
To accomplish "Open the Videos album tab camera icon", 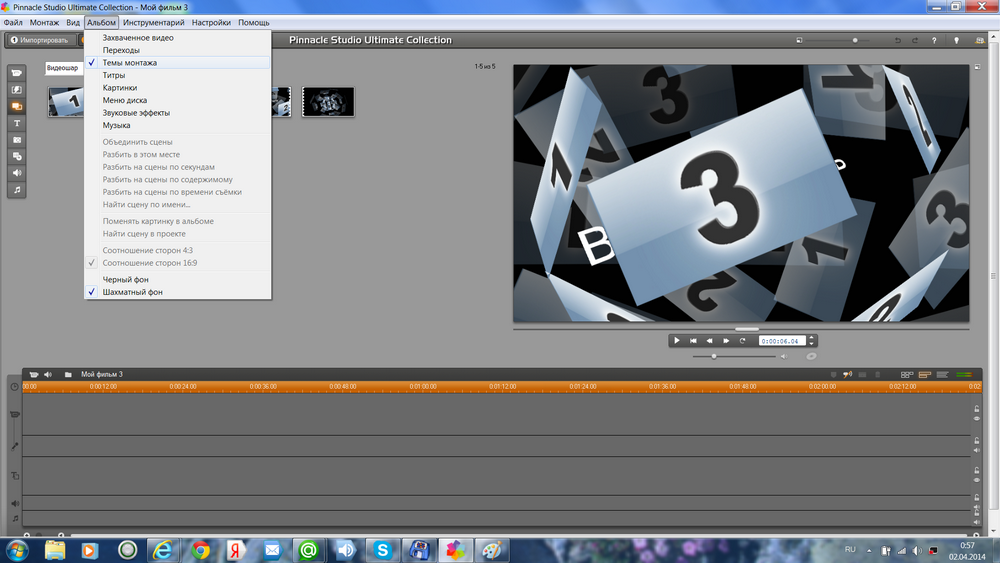I will click(x=17, y=73).
